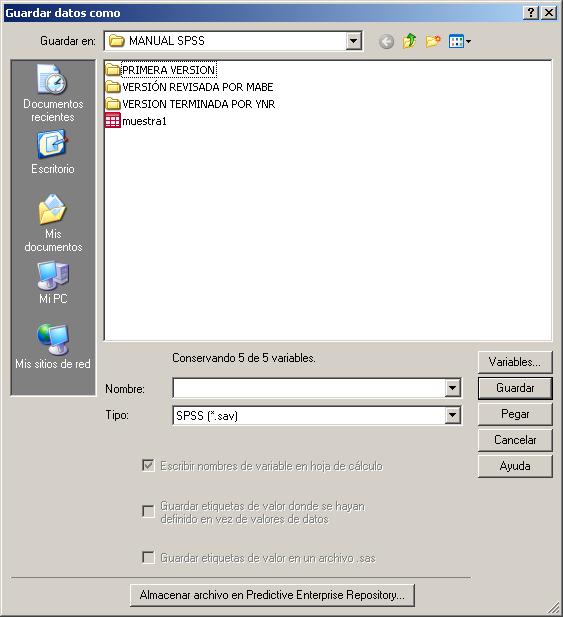Click the Ayuda button
The height and width of the screenshot is (617, 563).
(515, 466)
